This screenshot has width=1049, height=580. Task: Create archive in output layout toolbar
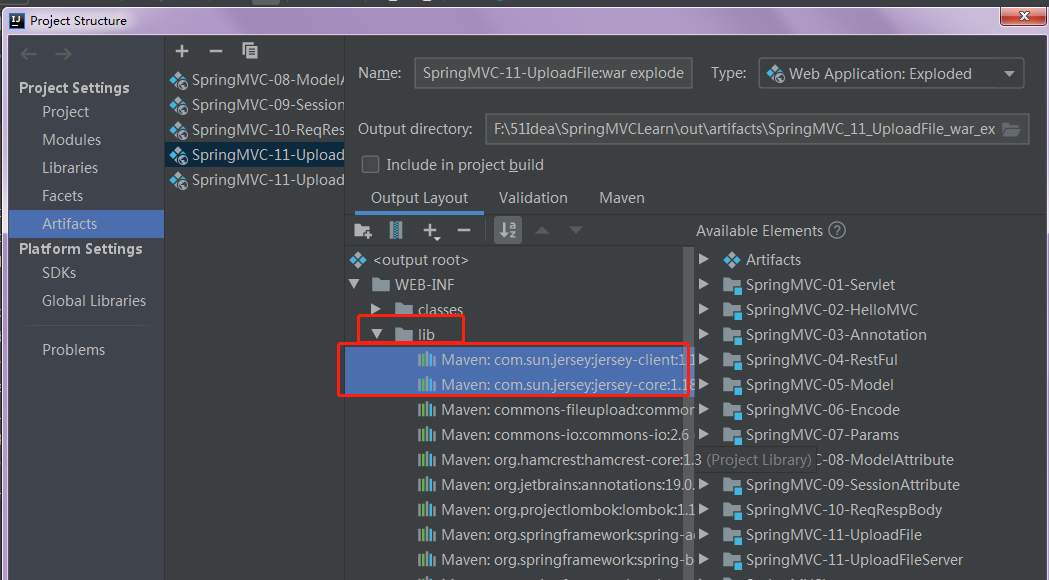tap(395, 231)
